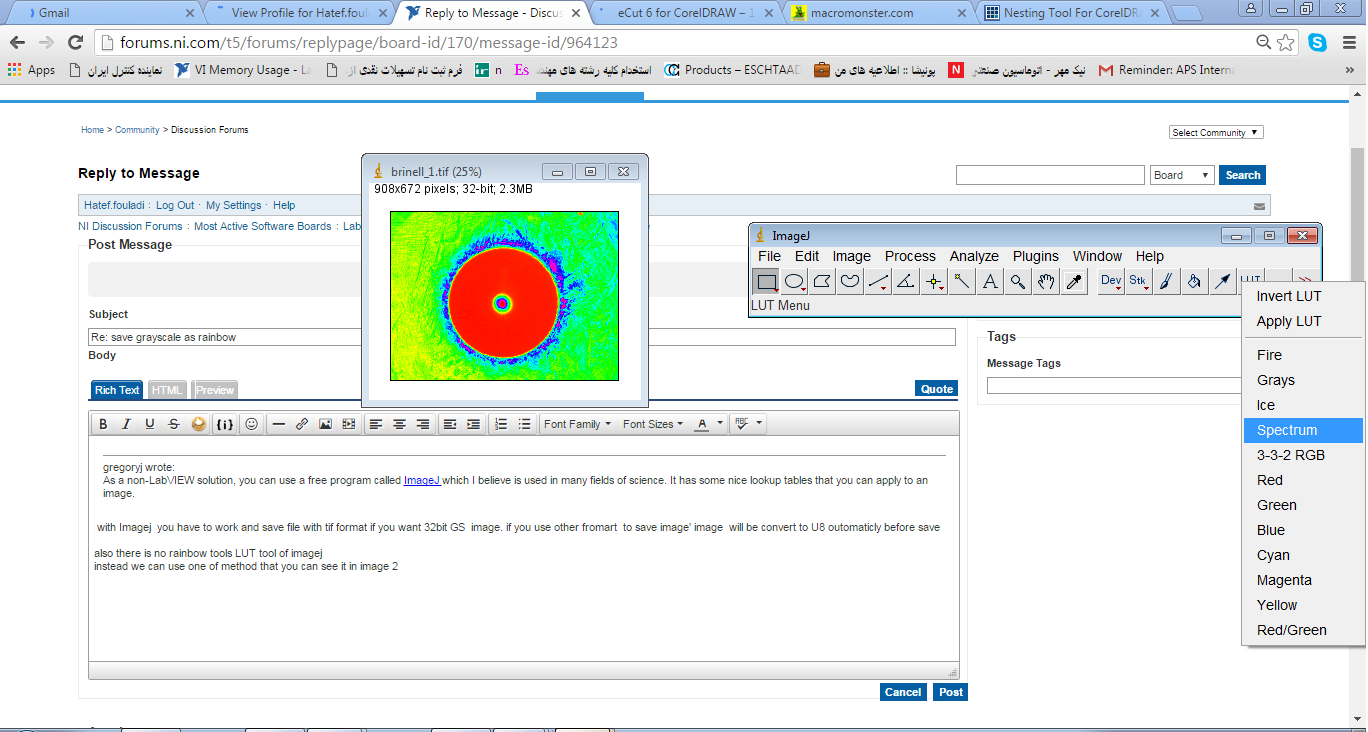This screenshot has width=1368, height=732.
Task: Open the ImageJ hyperlink in reply body
Action: pyautogui.click(x=422, y=480)
